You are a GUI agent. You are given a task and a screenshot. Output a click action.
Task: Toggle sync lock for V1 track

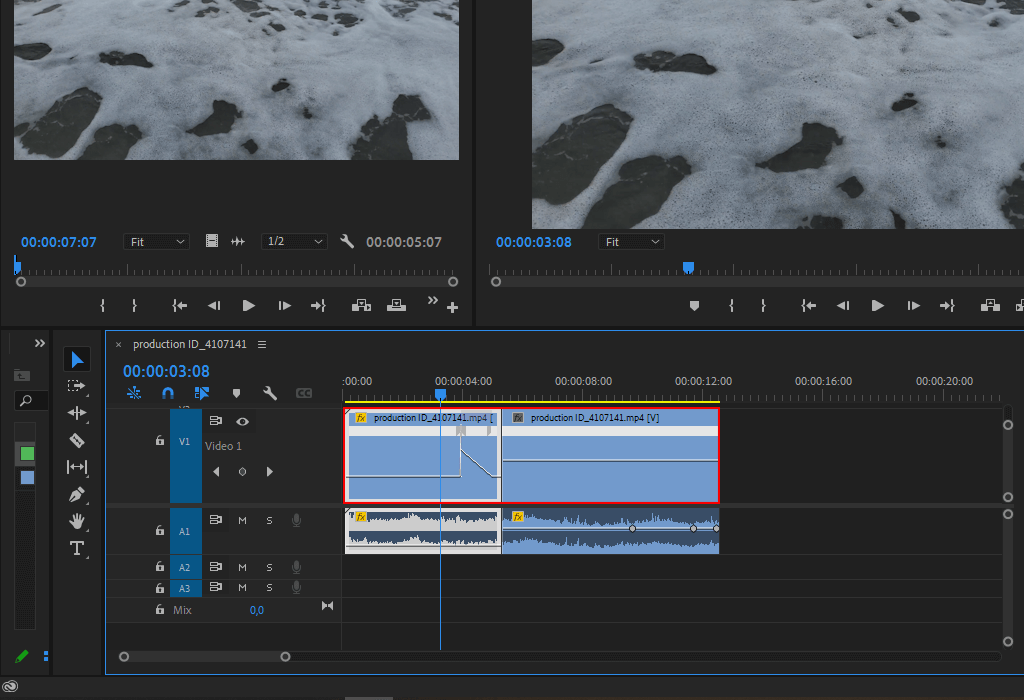(x=216, y=421)
